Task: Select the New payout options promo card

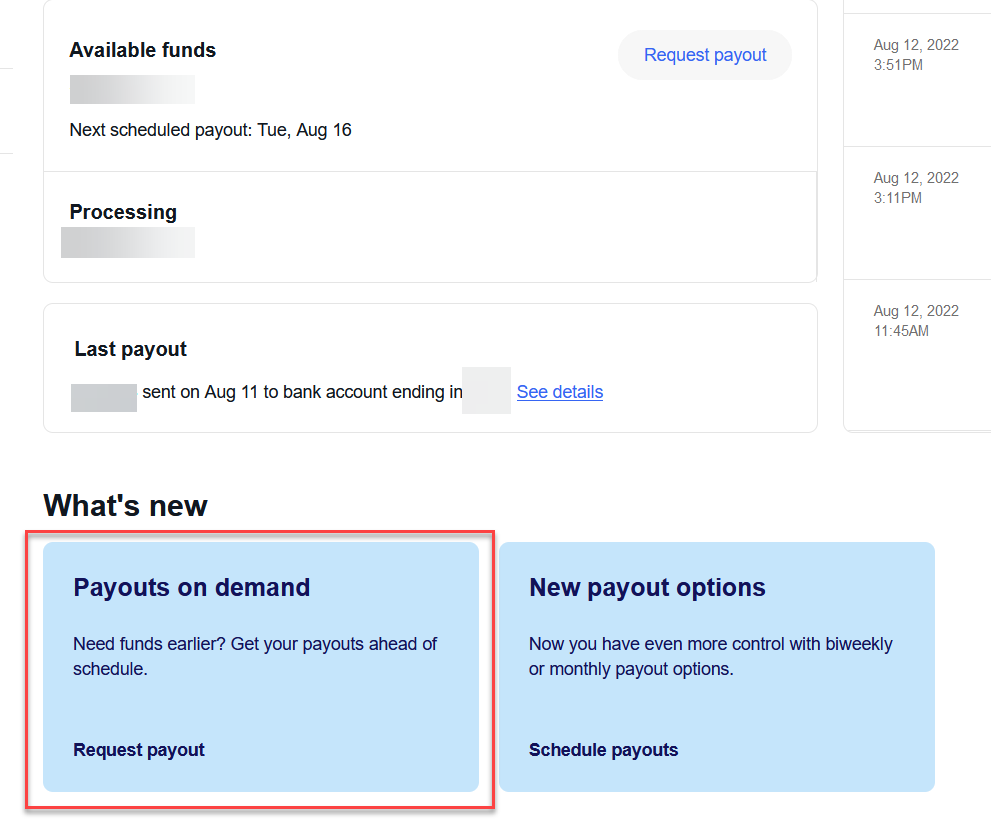Action: [x=716, y=665]
